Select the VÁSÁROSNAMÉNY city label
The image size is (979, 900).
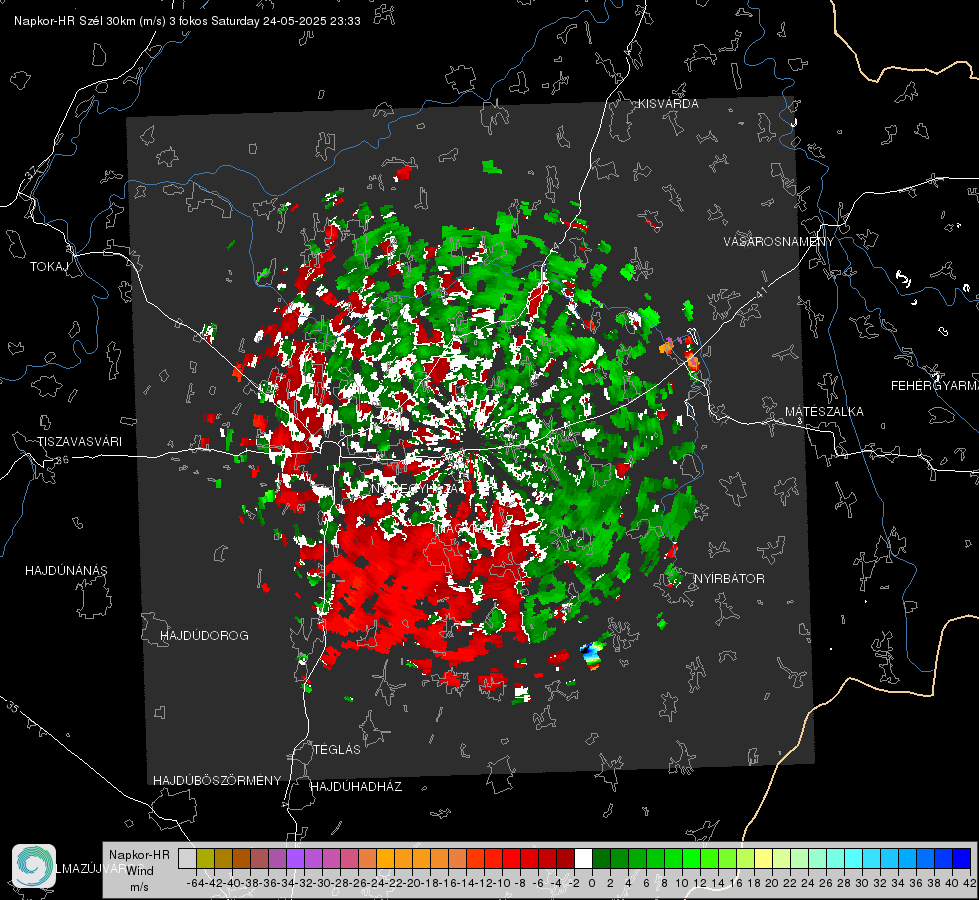point(779,242)
